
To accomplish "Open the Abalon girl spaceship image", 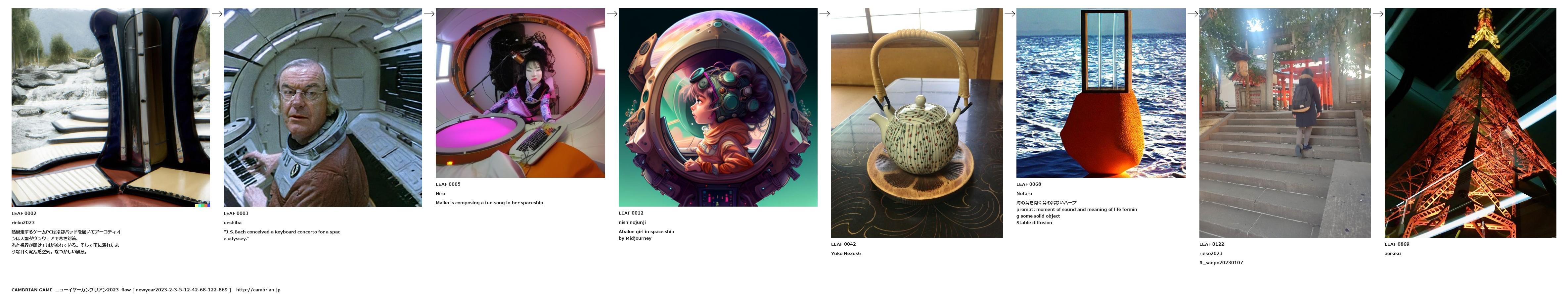I will click(x=718, y=107).
